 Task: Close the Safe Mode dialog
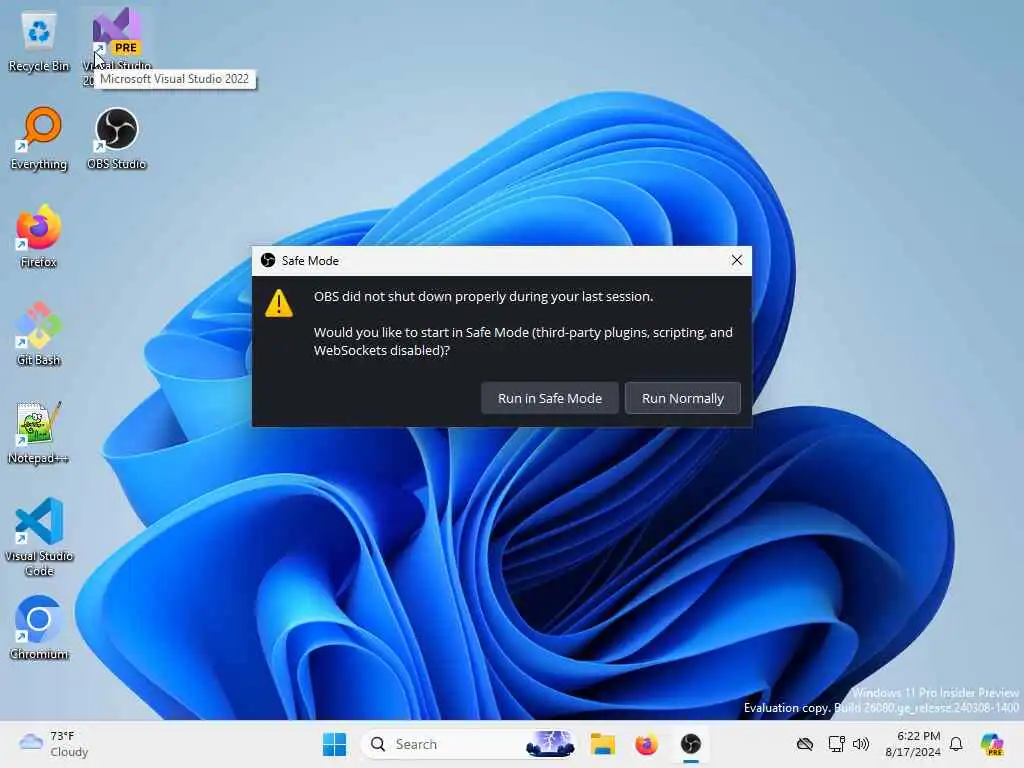point(737,261)
